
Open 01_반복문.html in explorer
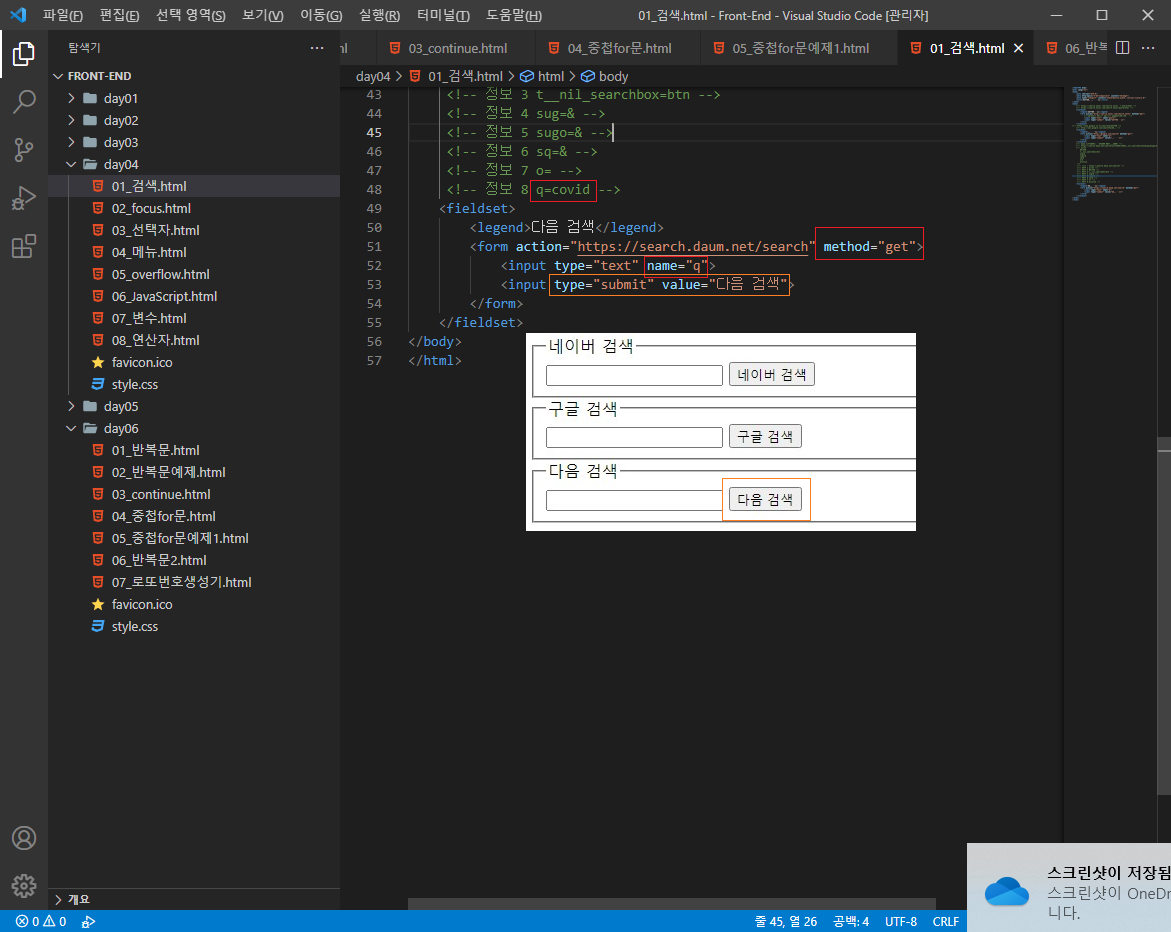(x=155, y=450)
